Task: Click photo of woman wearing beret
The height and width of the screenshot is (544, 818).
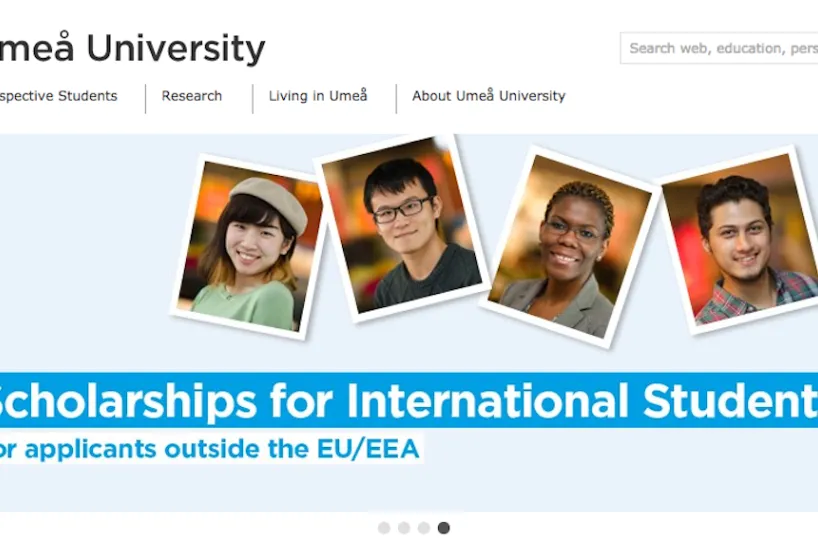Action: (247, 248)
